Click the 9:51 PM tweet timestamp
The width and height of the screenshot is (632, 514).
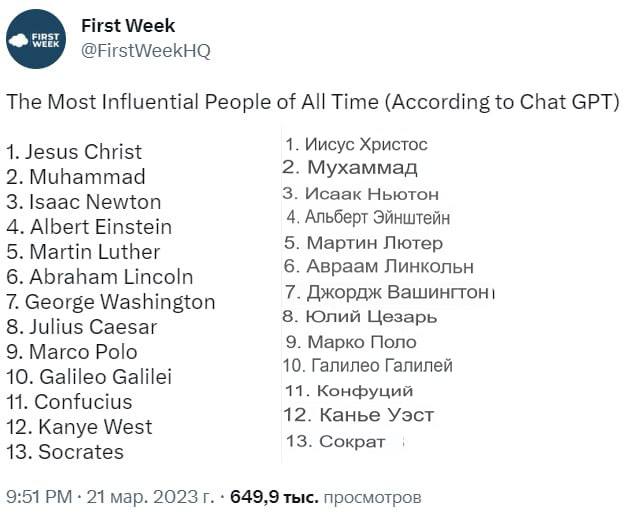click(x=40, y=496)
